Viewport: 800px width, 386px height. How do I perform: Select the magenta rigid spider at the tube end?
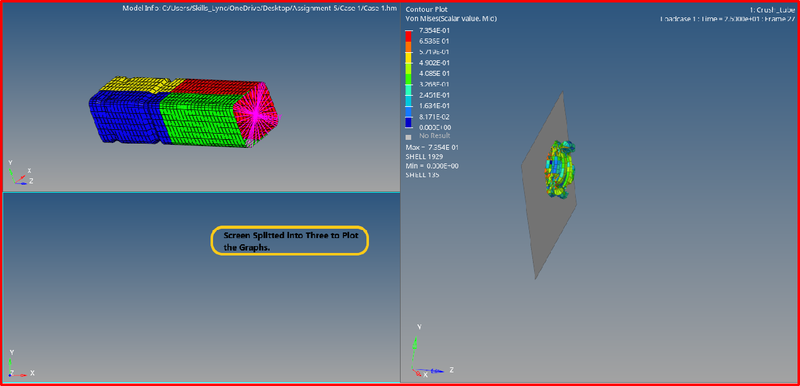pos(257,114)
